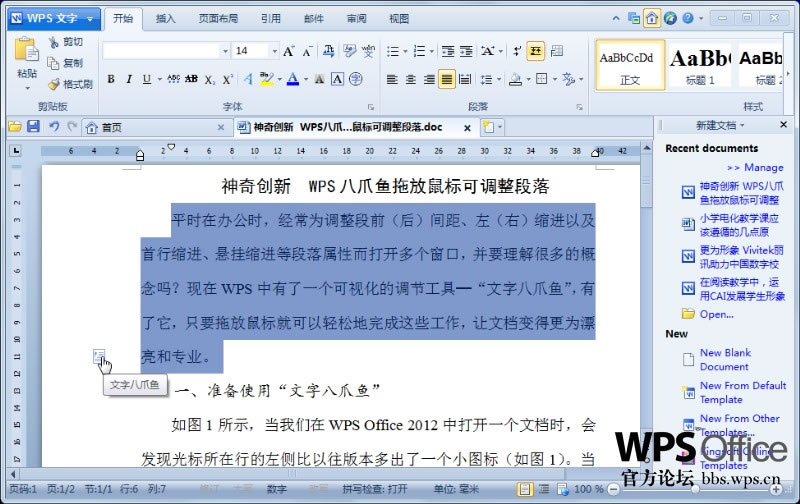Switch to the 视图 ribbon tab
Image resolution: width=800 pixels, height=504 pixels.
(x=399, y=19)
